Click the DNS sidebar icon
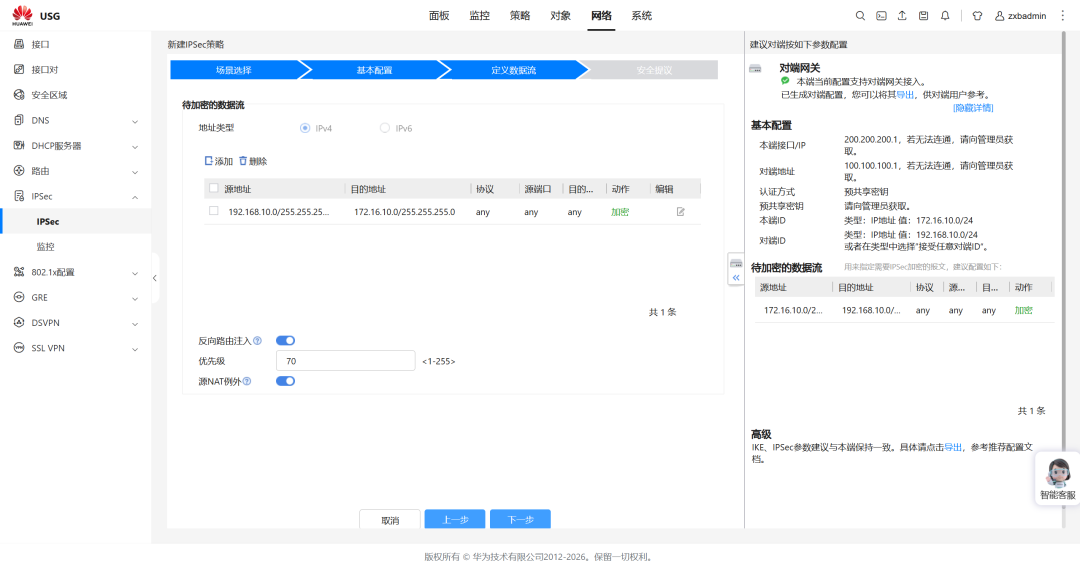 point(19,120)
